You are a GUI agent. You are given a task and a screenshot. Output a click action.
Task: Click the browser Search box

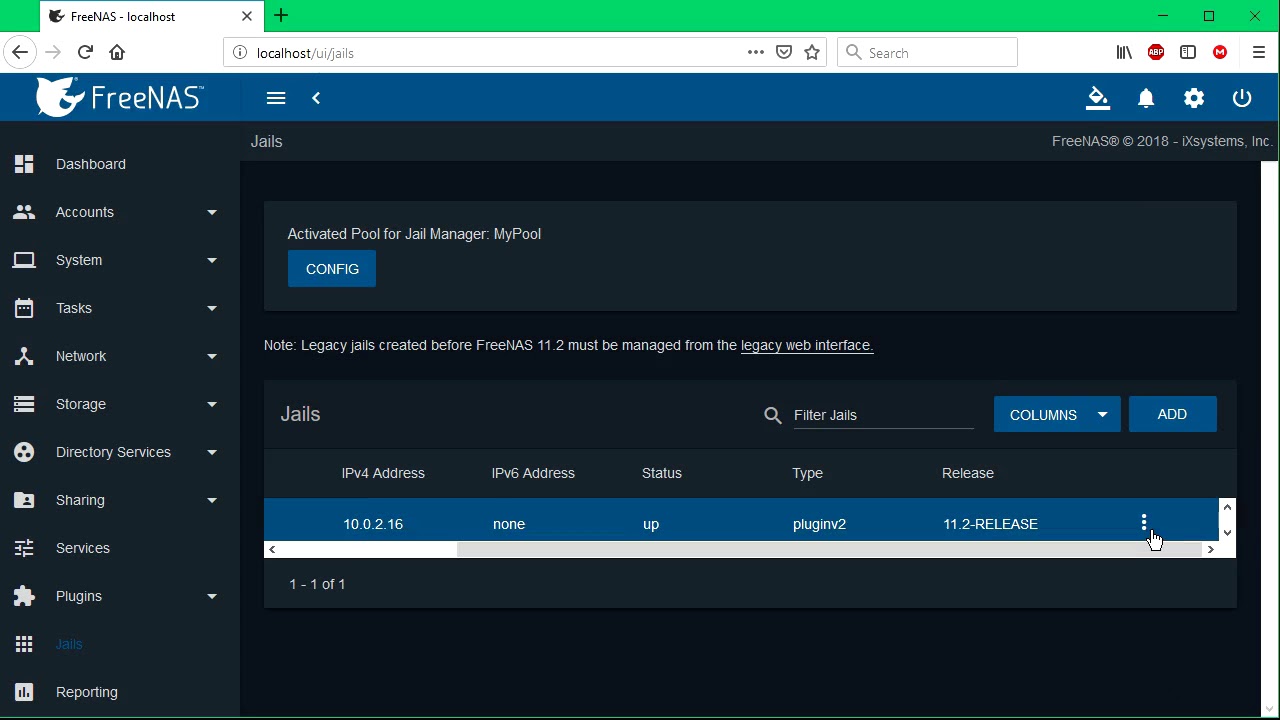(927, 53)
